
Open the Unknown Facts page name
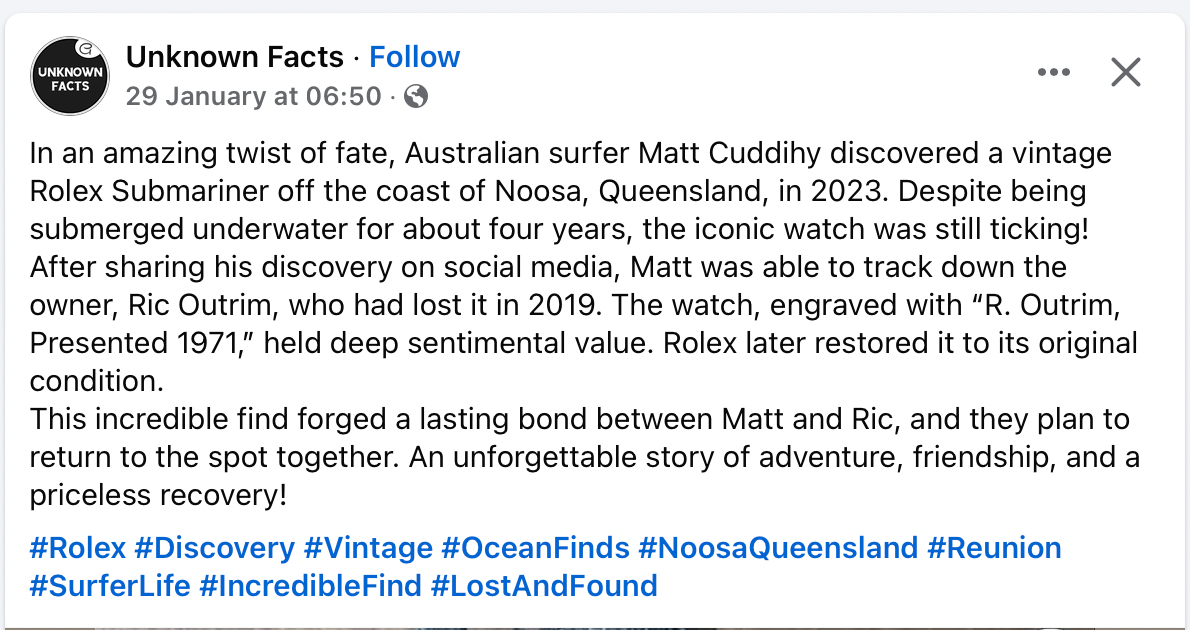click(235, 57)
